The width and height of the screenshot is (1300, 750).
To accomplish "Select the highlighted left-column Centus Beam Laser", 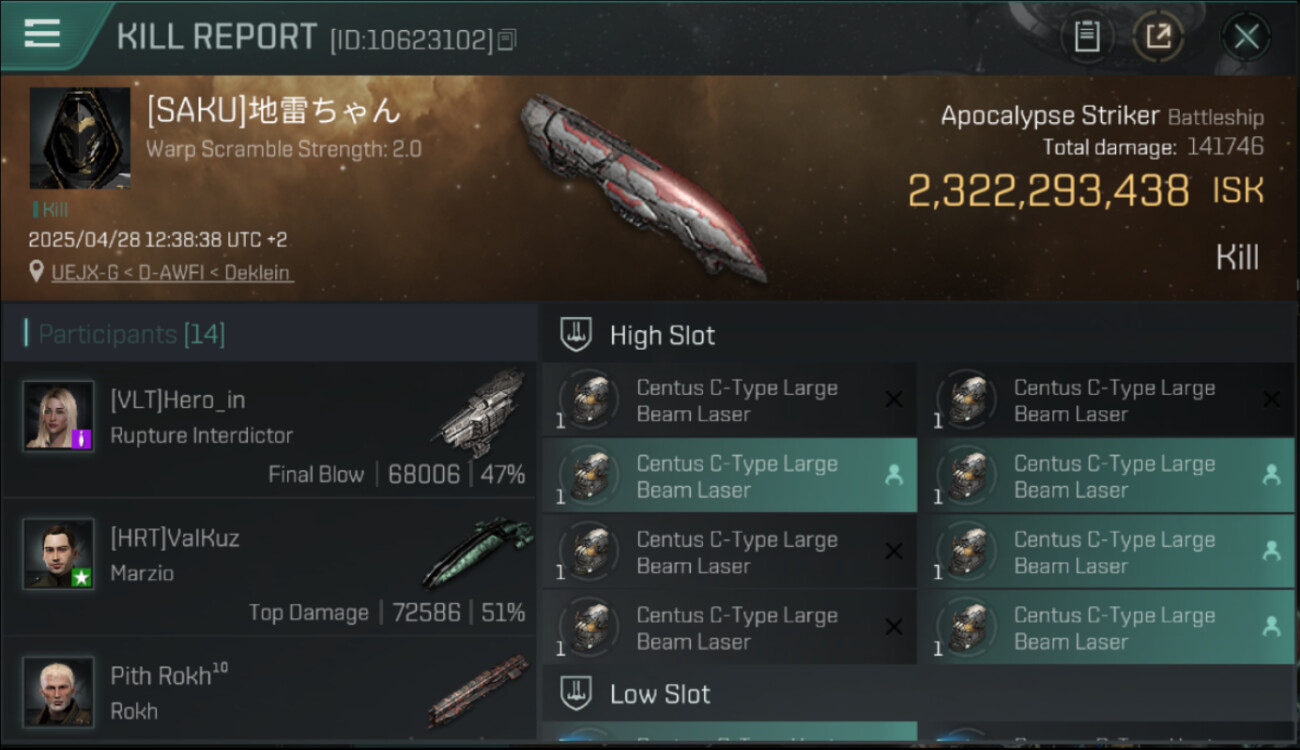I will [x=729, y=476].
